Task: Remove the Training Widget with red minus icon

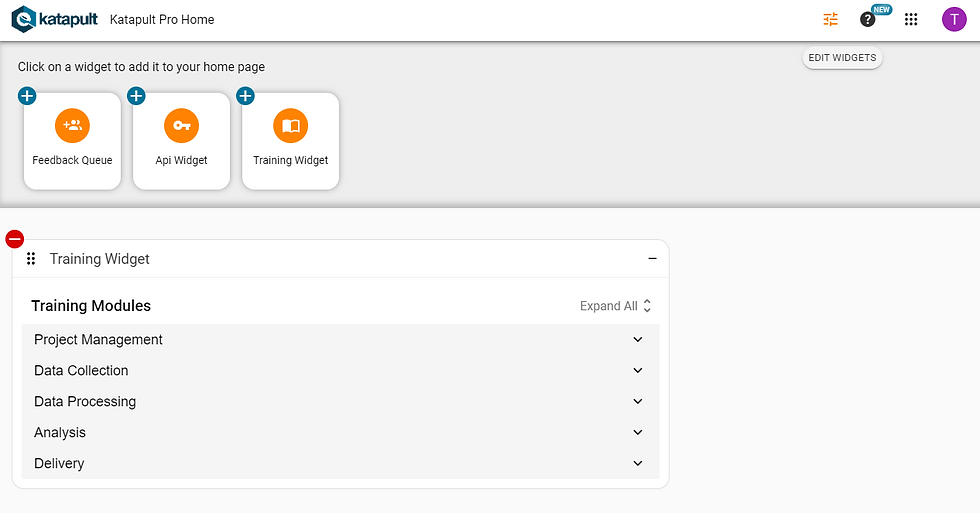Action: (x=14, y=239)
